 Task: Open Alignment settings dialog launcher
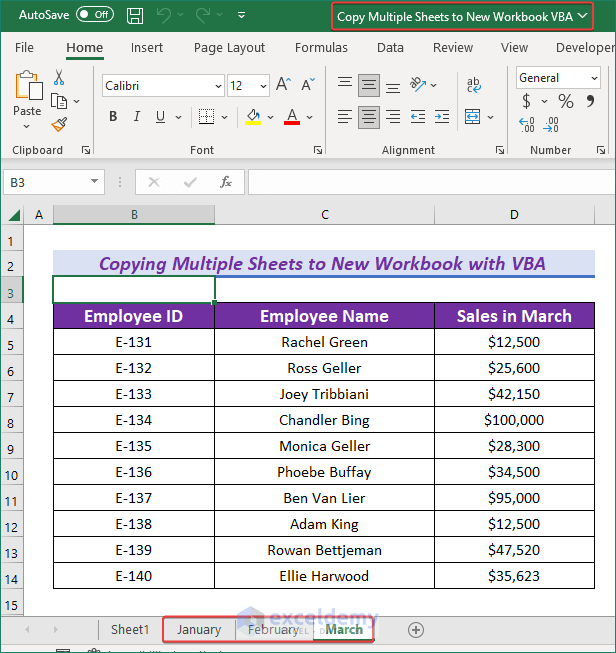tap(500, 150)
